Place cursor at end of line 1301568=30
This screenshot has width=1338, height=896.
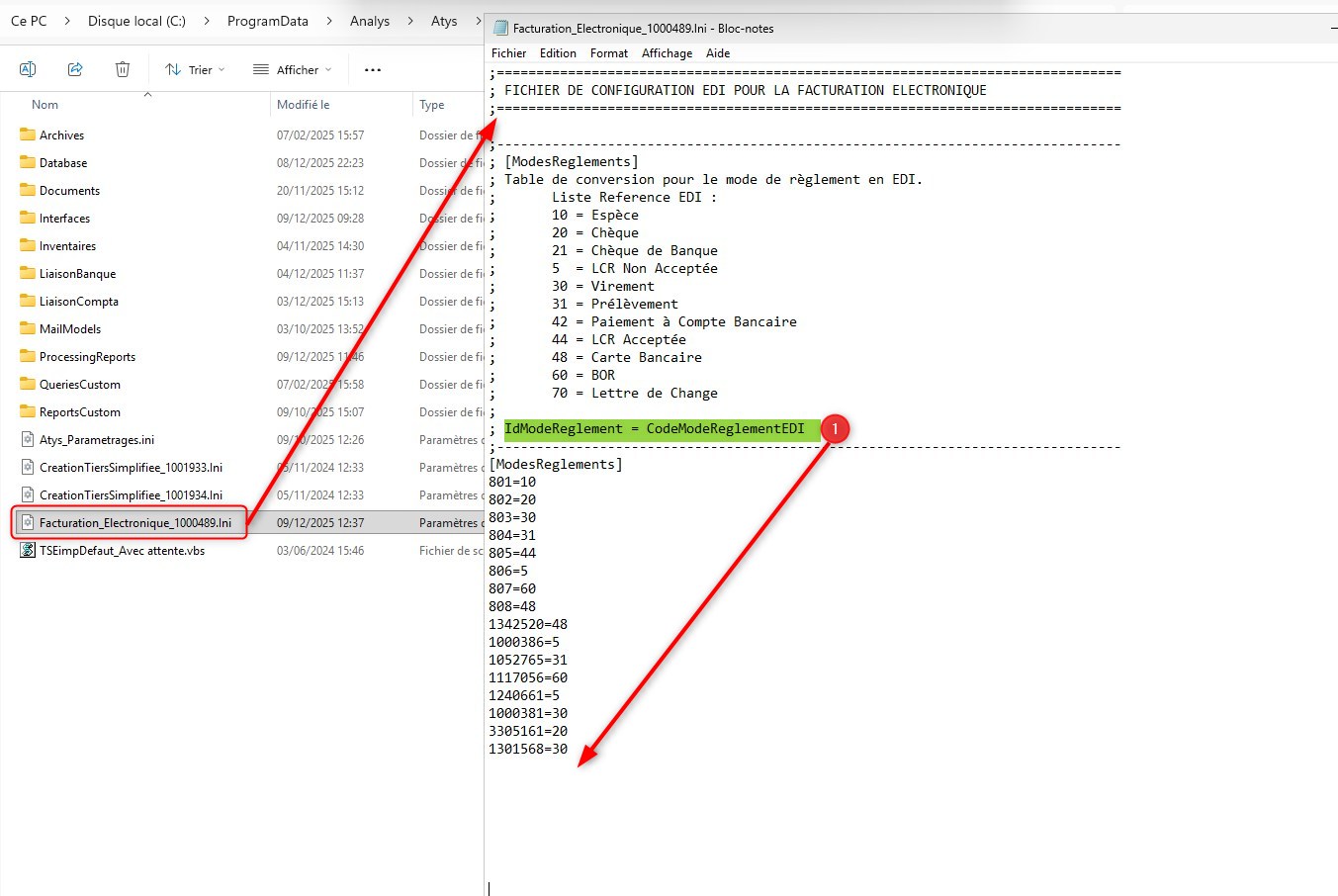click(569, 749)
